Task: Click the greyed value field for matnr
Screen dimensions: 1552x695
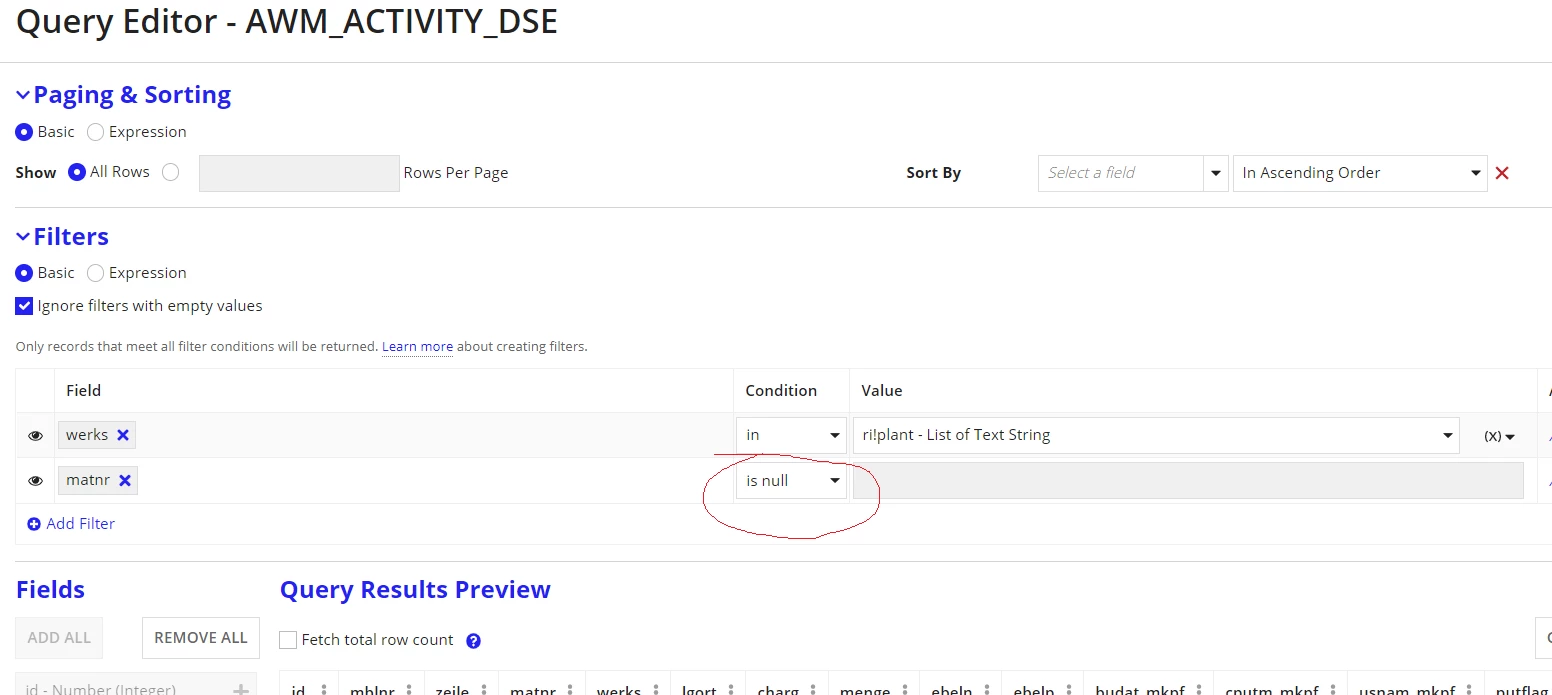Action: pos(1188,481)
